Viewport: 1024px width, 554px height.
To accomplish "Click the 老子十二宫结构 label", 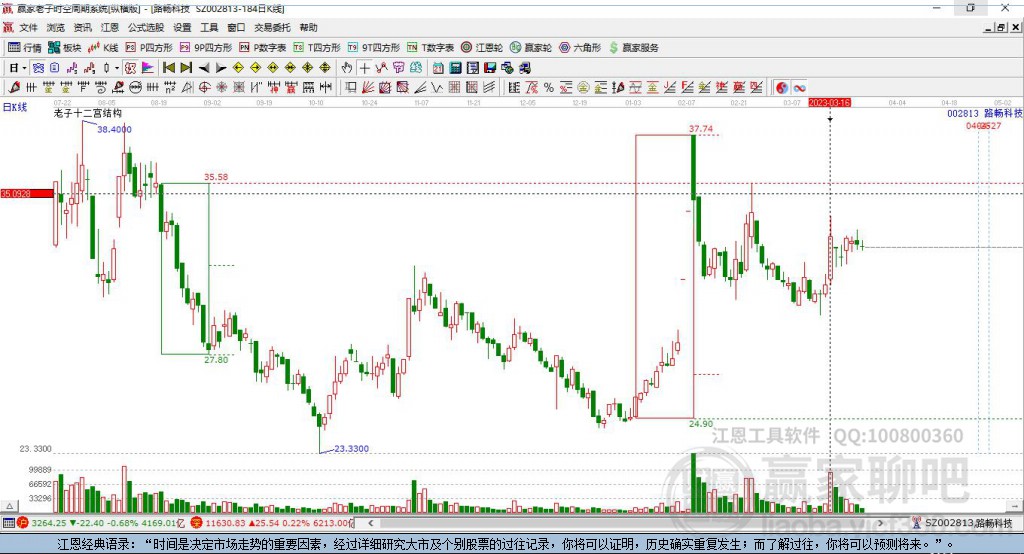I will 88,113.
